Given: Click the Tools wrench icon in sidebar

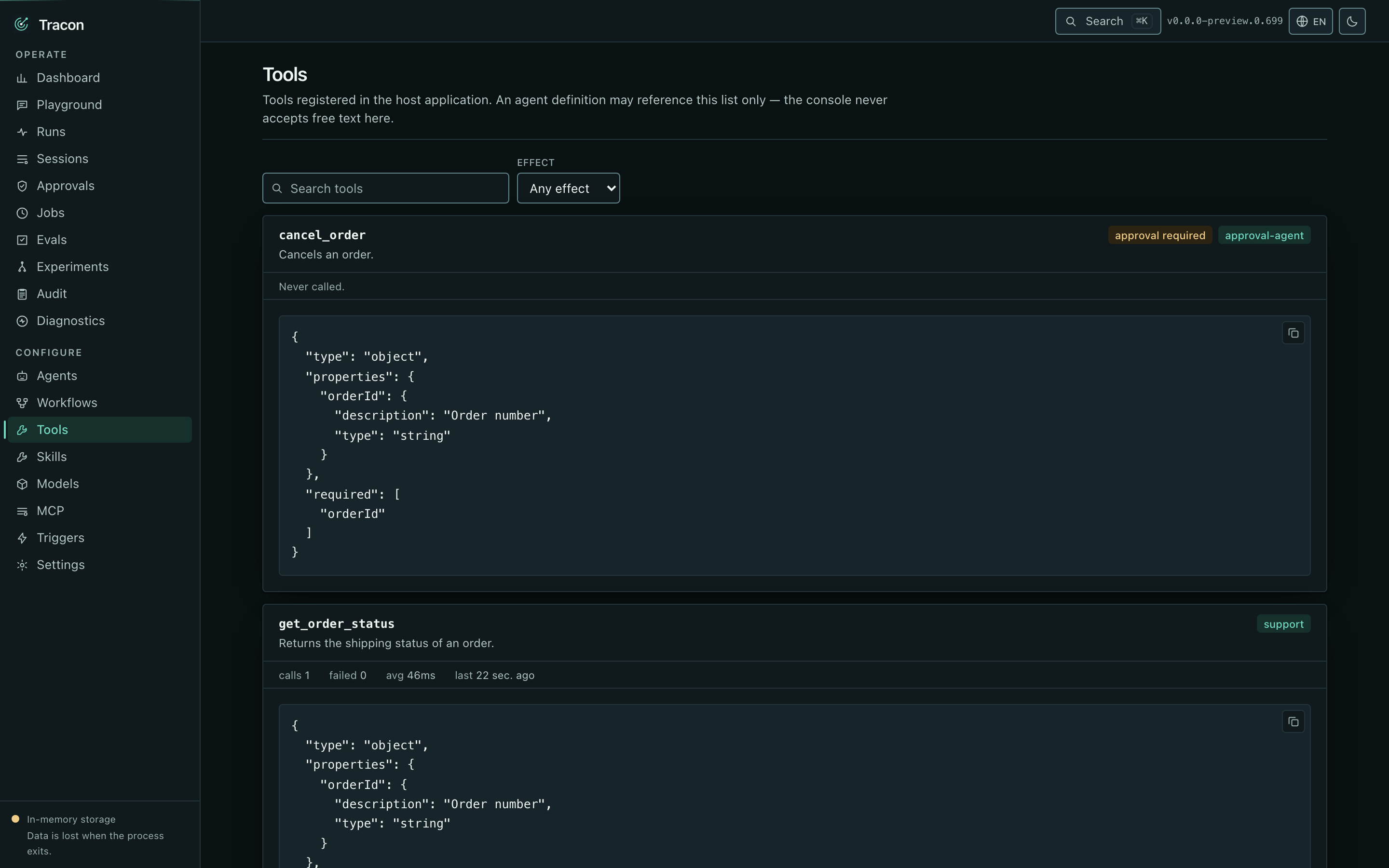Looking at the screenshot, I should point(22,430).
